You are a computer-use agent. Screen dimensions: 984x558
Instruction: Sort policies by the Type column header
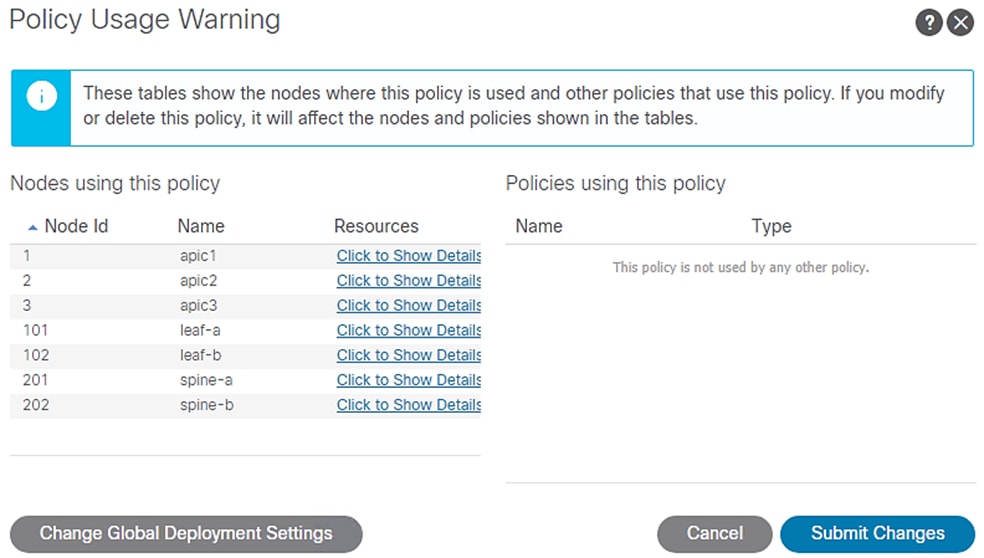771,226
